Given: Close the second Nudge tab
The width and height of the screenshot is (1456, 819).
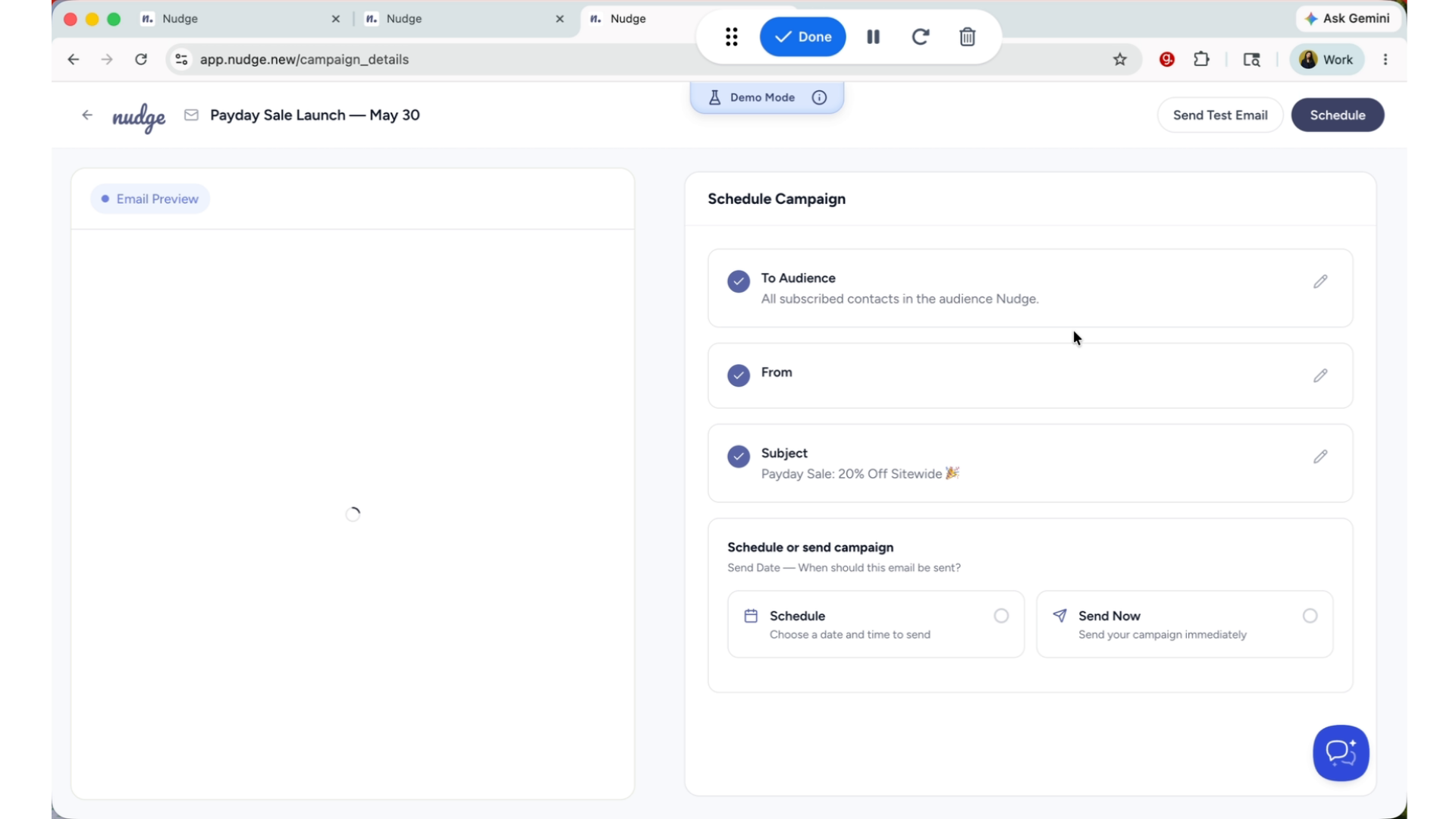Looking at the screenshot, I should point(560,19).
